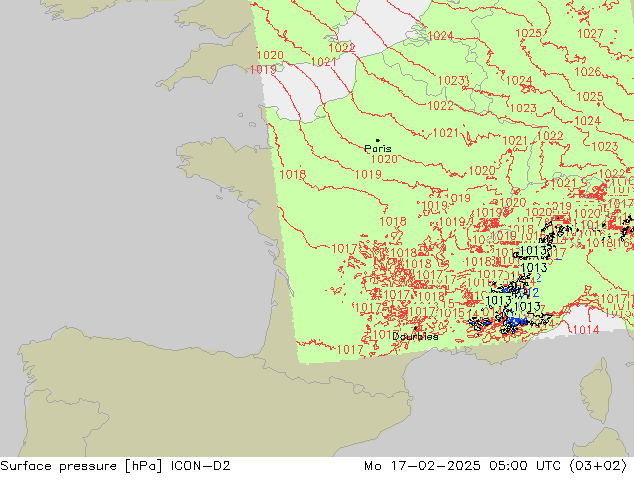The height and width of the screenshot is (490, 634).
Task: Click the 1022 label northeast of Paris
Action: click(x=440, y=106)
